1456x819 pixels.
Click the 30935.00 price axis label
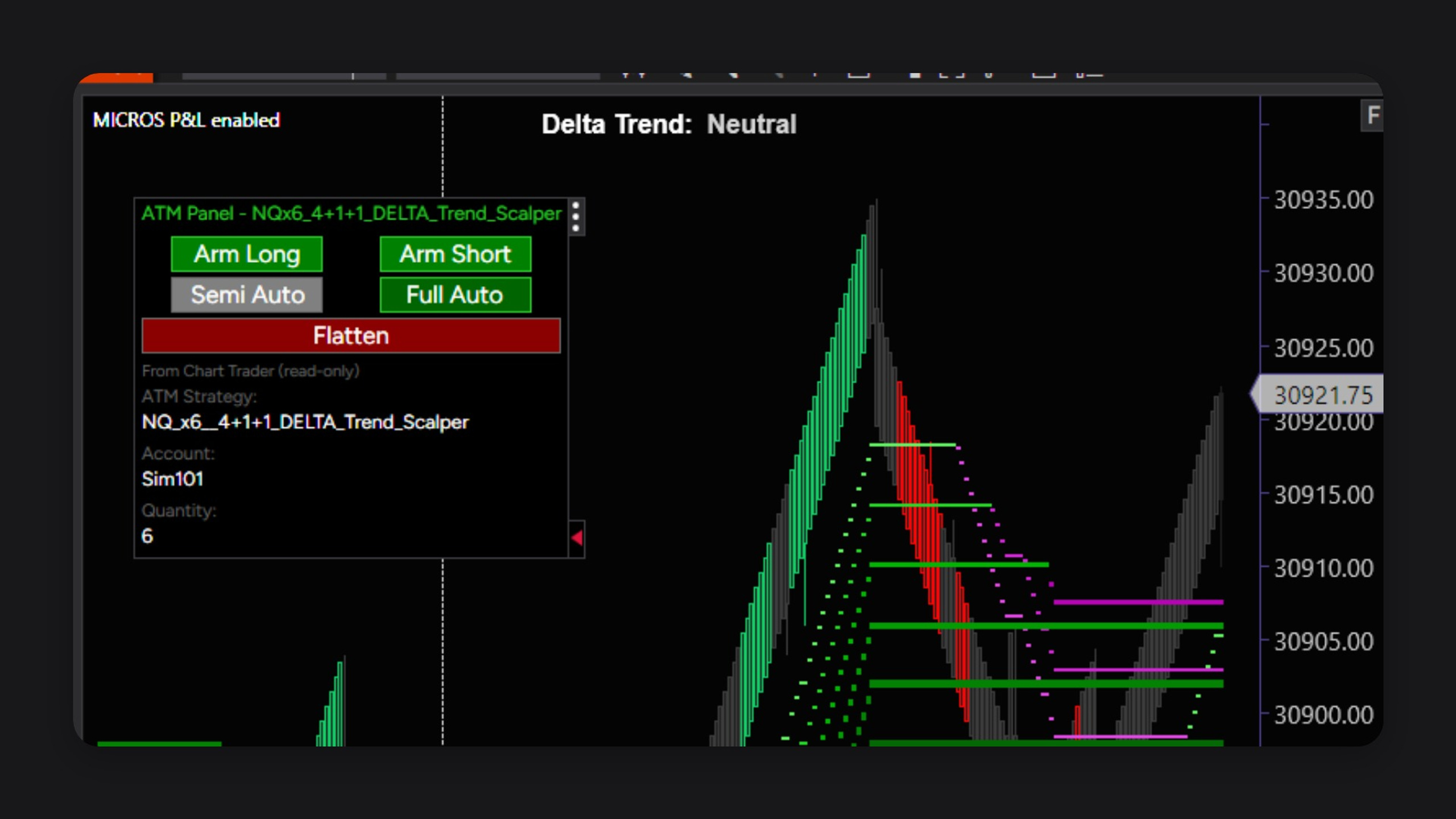[x=1323, y=200]
